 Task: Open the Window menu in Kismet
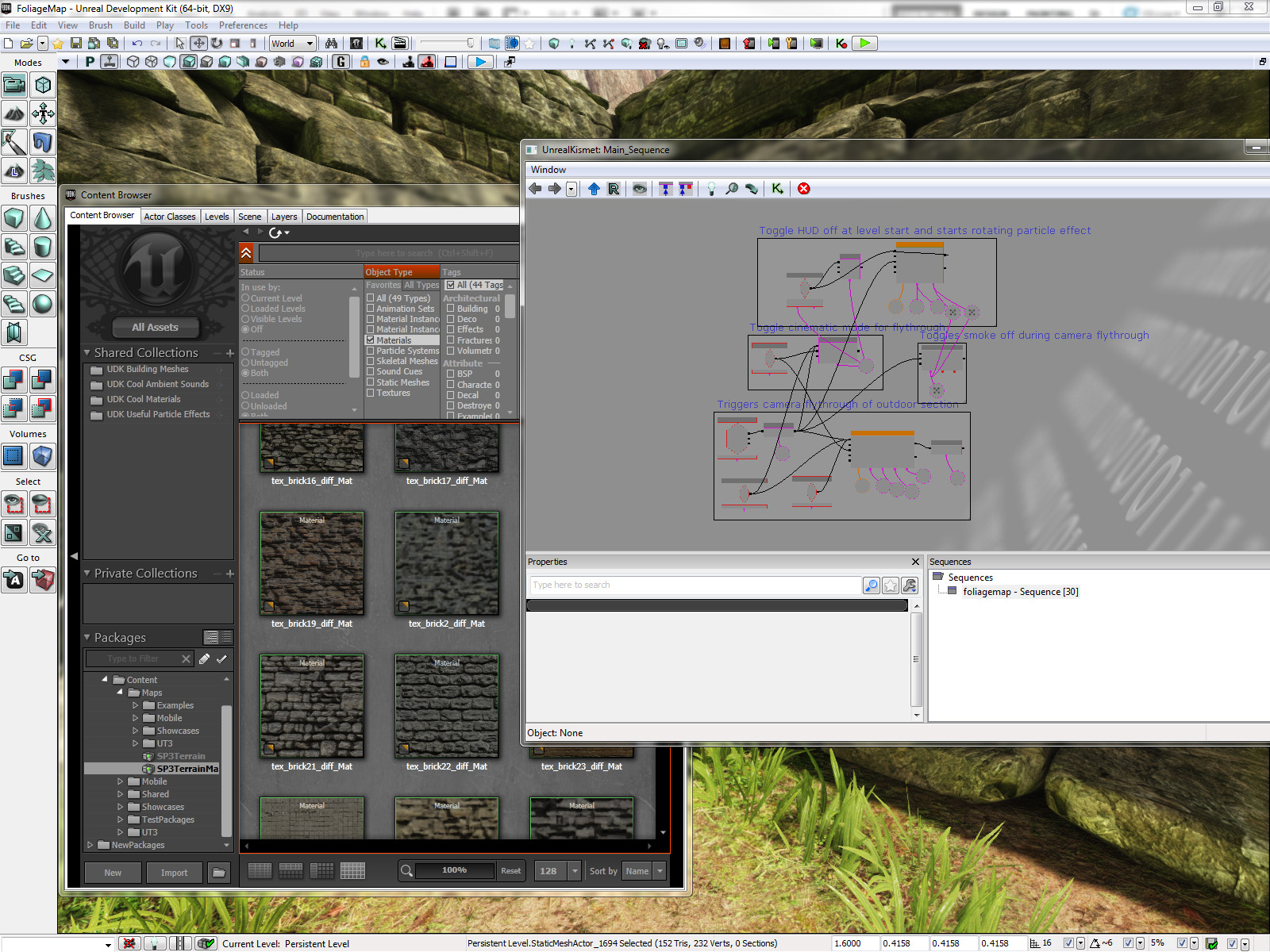[548, 170]
